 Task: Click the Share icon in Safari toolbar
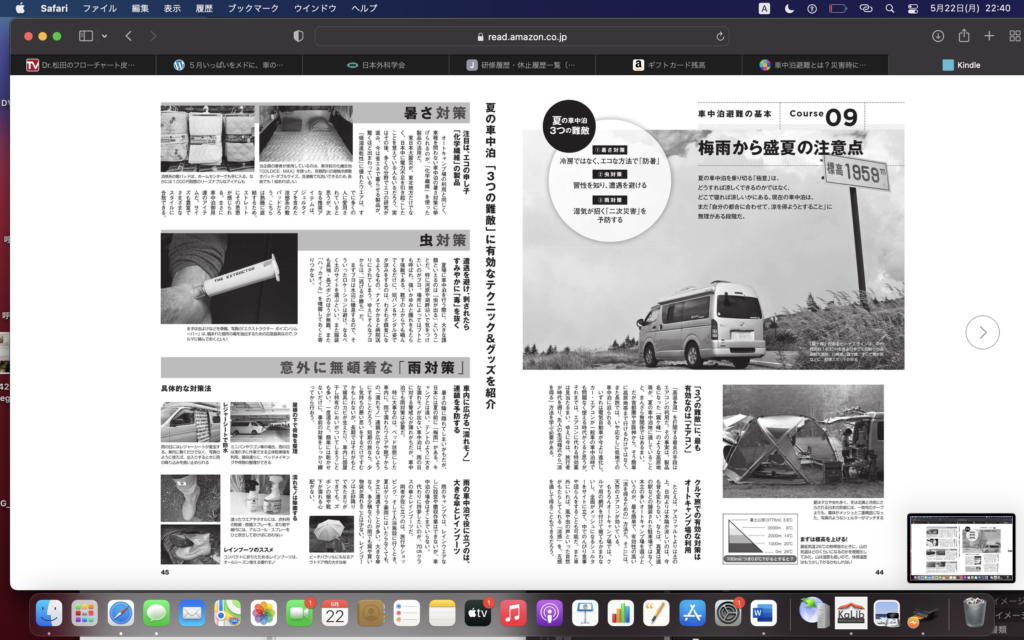coord(964,36)
